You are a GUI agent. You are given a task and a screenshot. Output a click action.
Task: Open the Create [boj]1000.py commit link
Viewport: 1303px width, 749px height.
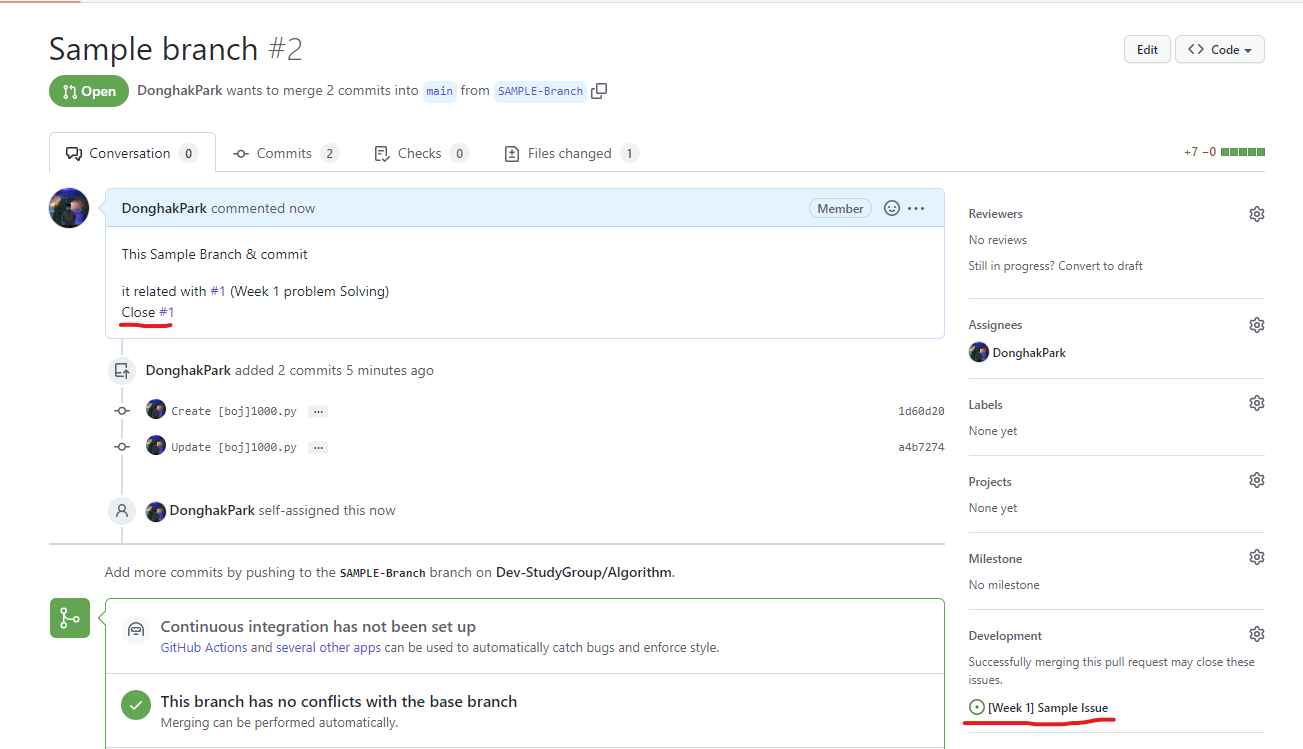click(234, 411)
